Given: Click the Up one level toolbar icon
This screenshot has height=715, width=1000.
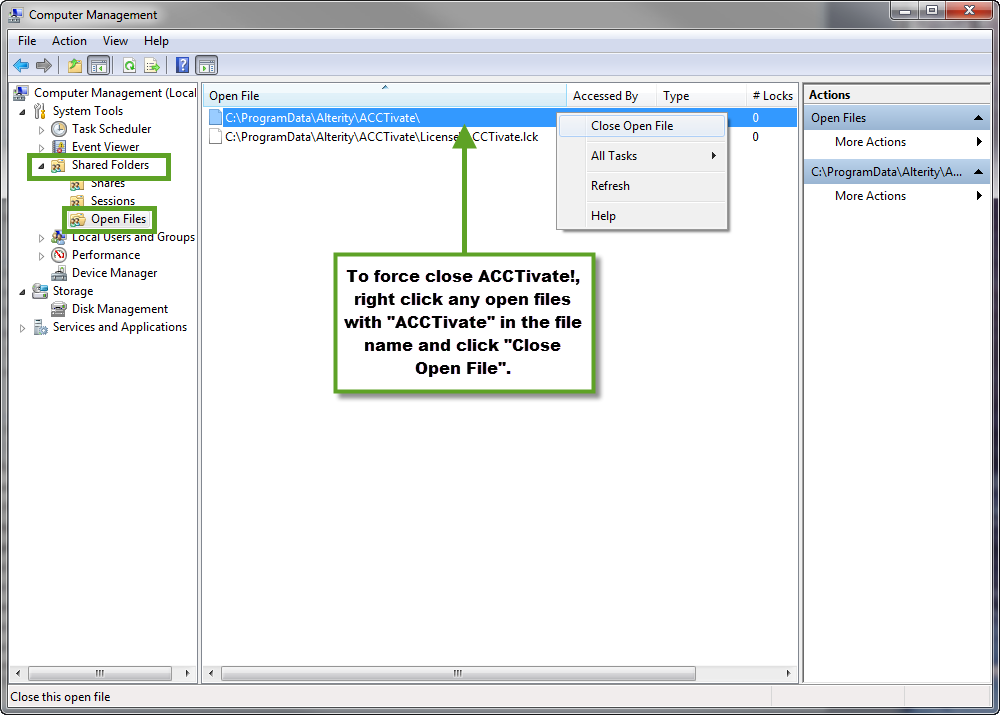Looking at the screenshot, I should (x=75, y=65).
